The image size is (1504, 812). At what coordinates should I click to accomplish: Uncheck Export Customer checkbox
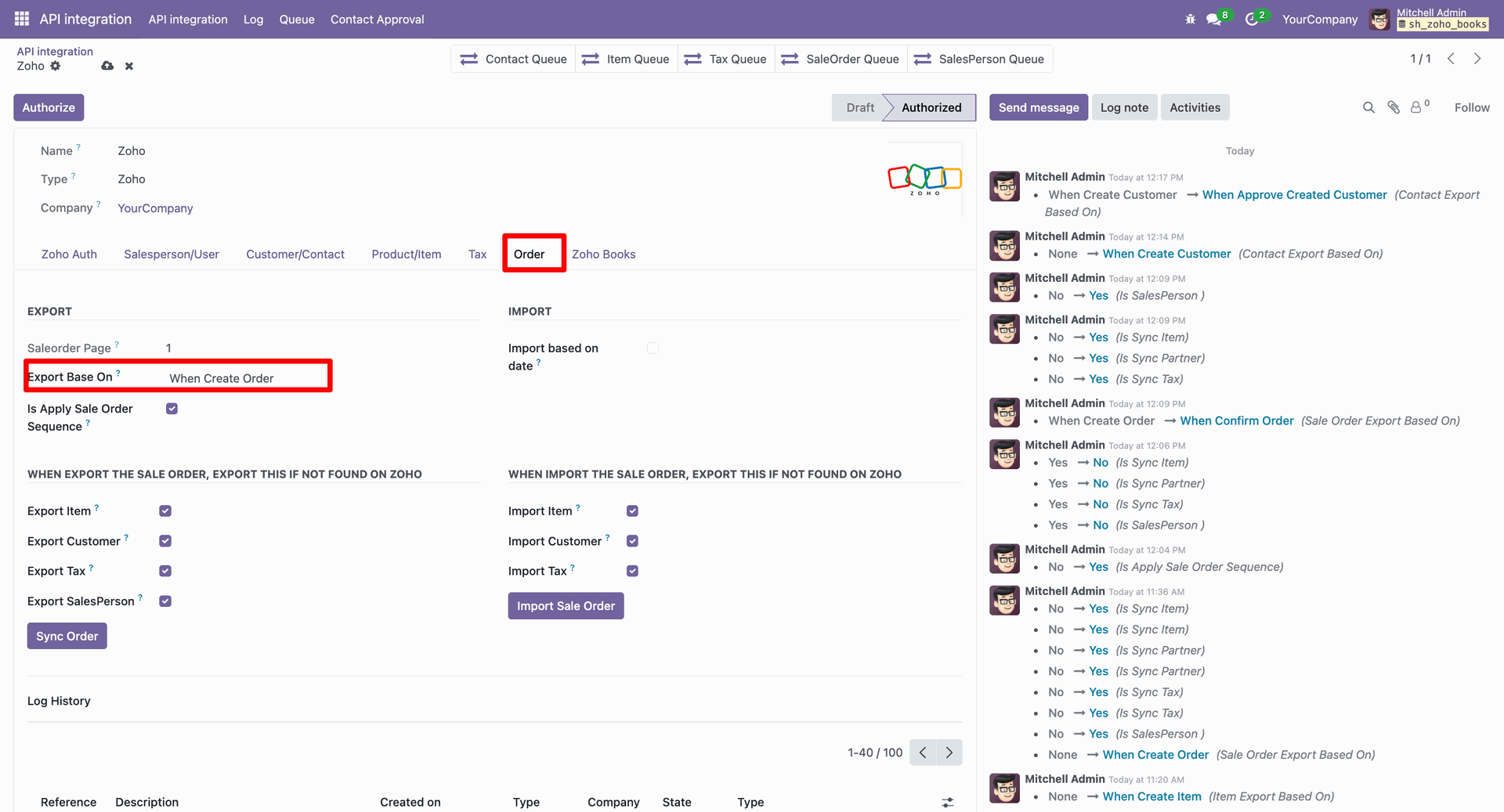pyautogui.click(x=165, y=541)
